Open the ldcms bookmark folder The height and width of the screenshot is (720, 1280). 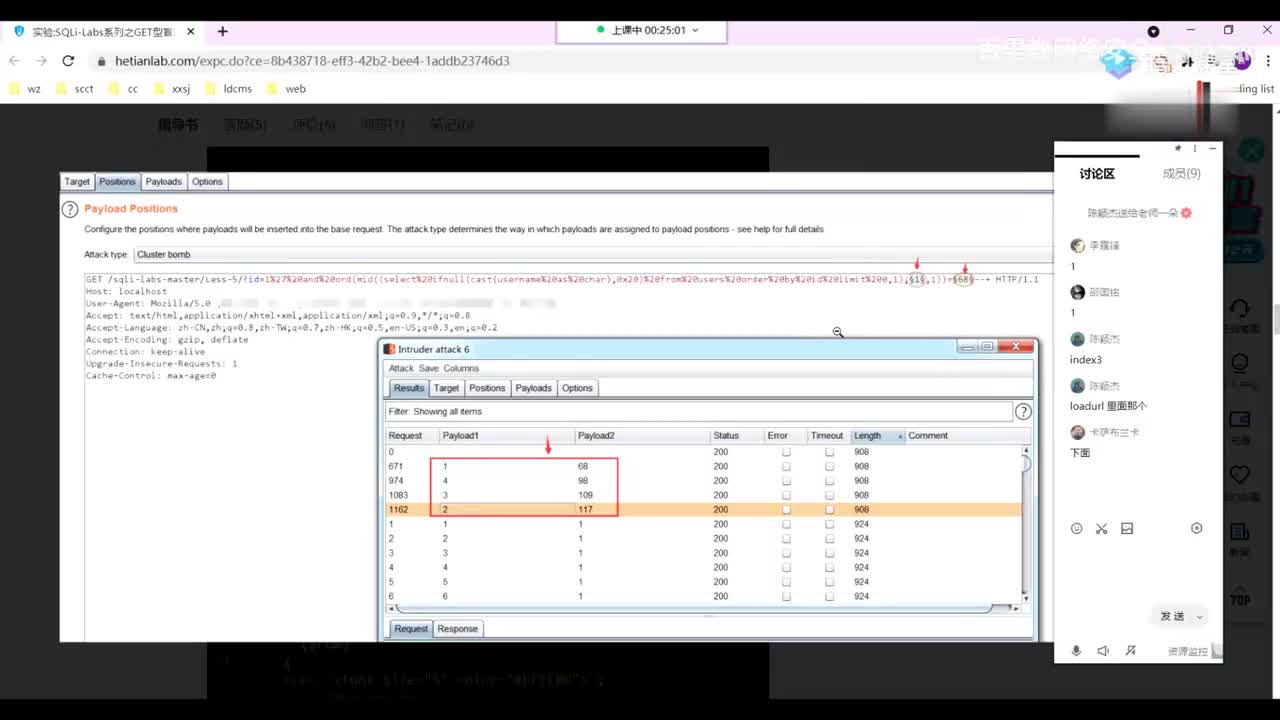228,89
